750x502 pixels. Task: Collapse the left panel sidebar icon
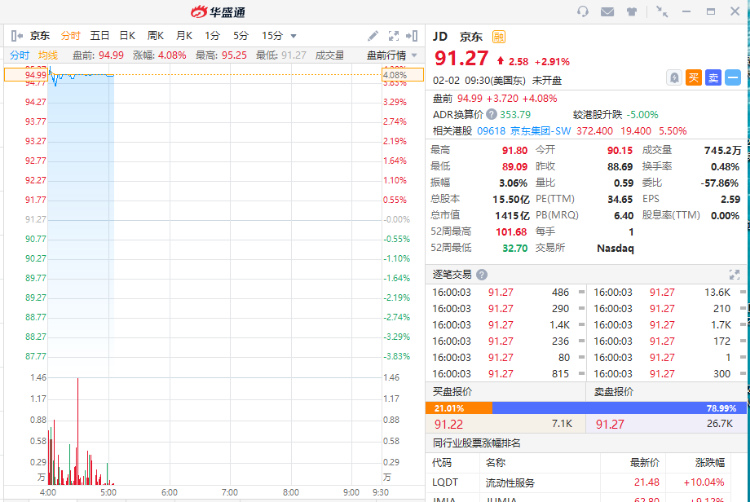pos(16,35)
